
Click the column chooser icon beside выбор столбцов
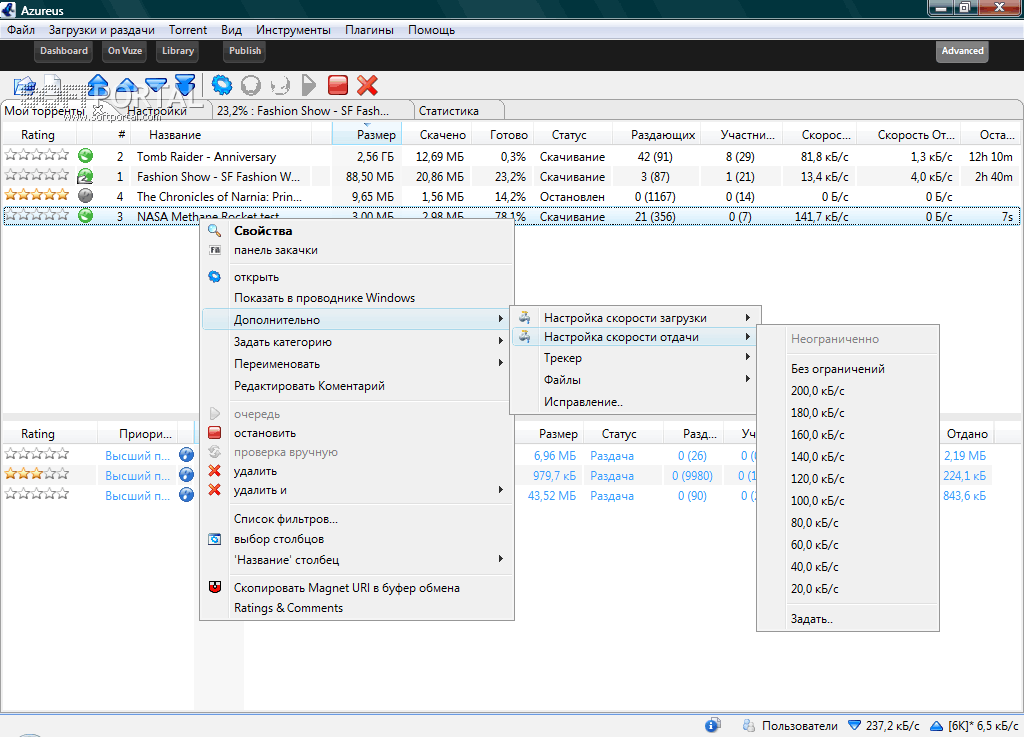coord(214,539)
